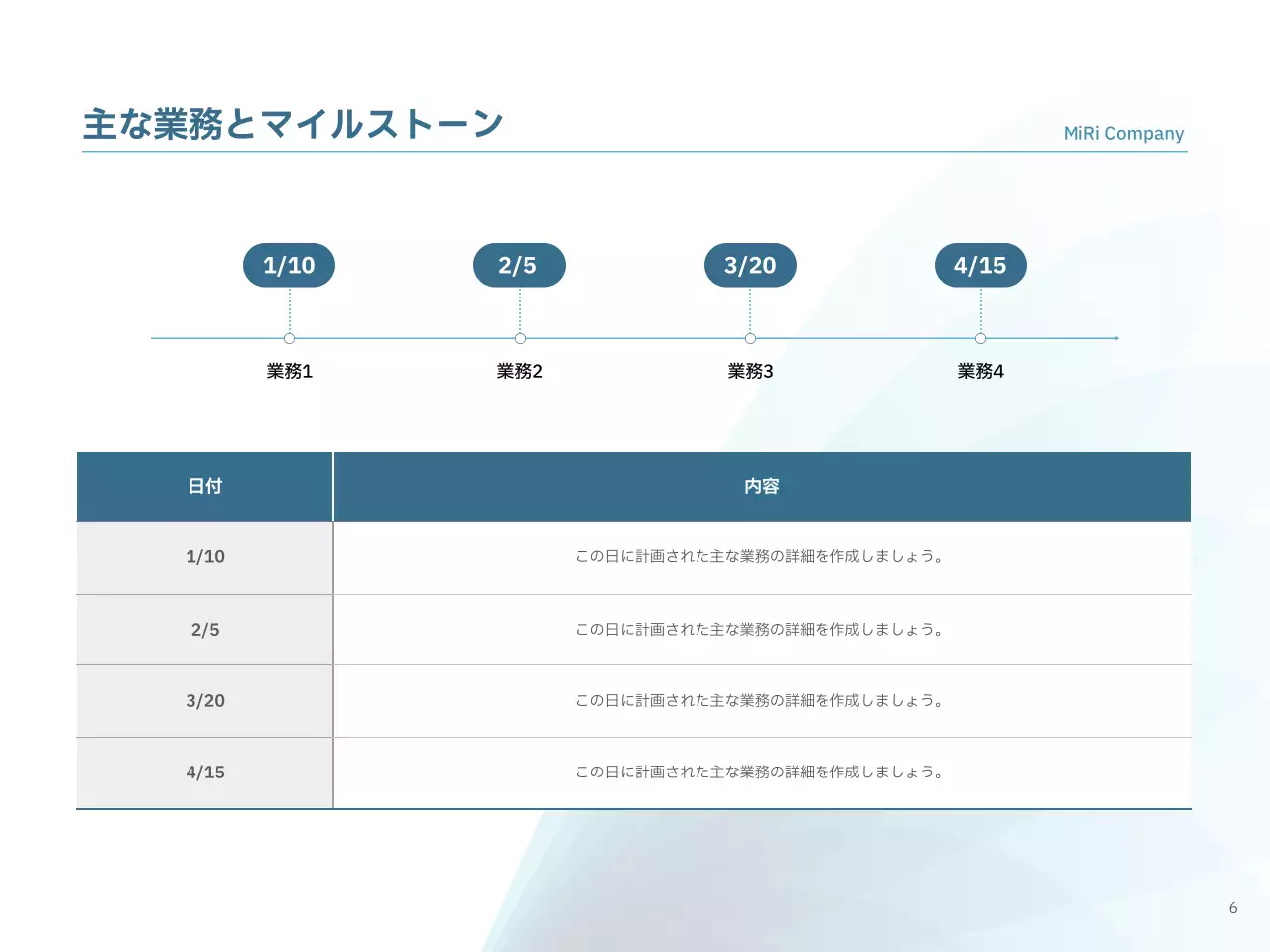Click the 内容 table header
The height and width of the screenshot is (952, 1270).
tap(762, 486)
